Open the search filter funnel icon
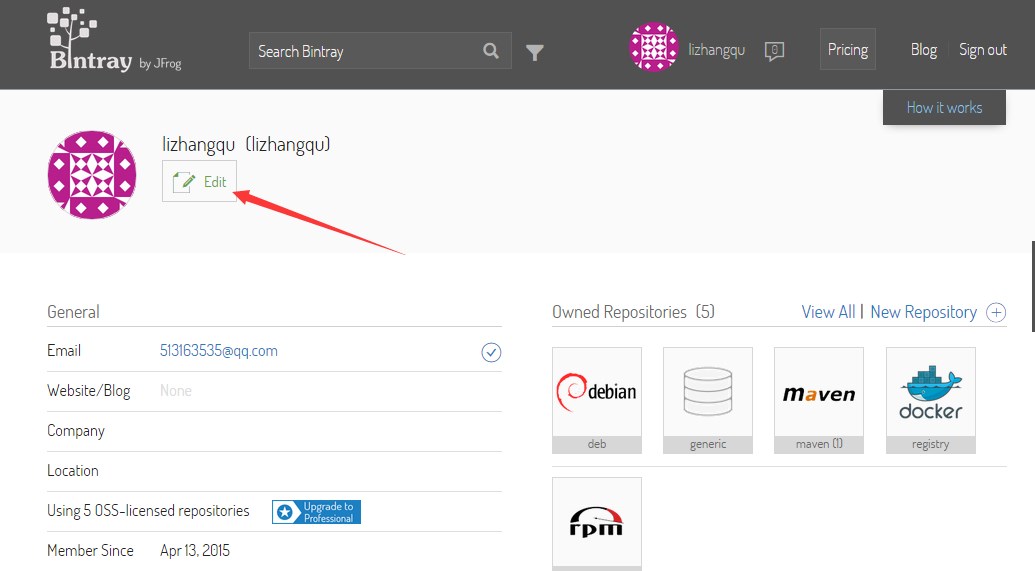Viewport: 1035px width, 571px height. [x=535, y=52]
